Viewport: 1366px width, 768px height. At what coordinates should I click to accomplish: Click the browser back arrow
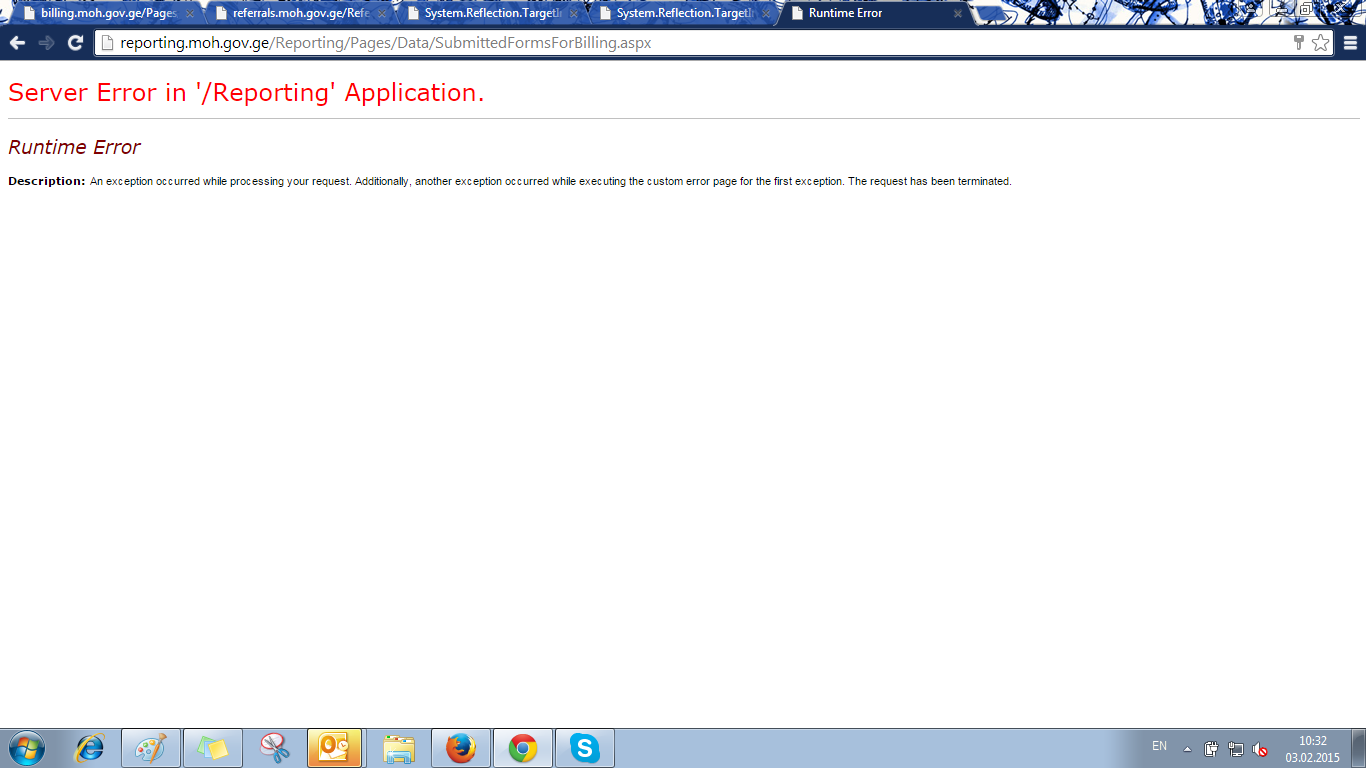pyautogui.click(x=17, y=43)
